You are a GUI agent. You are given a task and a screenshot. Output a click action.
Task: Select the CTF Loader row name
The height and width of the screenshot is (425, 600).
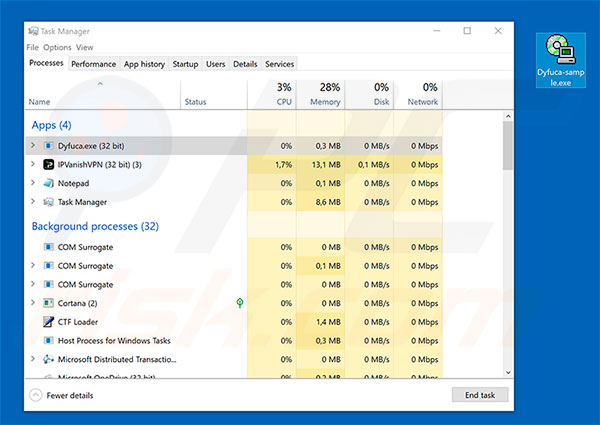coord(78,322)
